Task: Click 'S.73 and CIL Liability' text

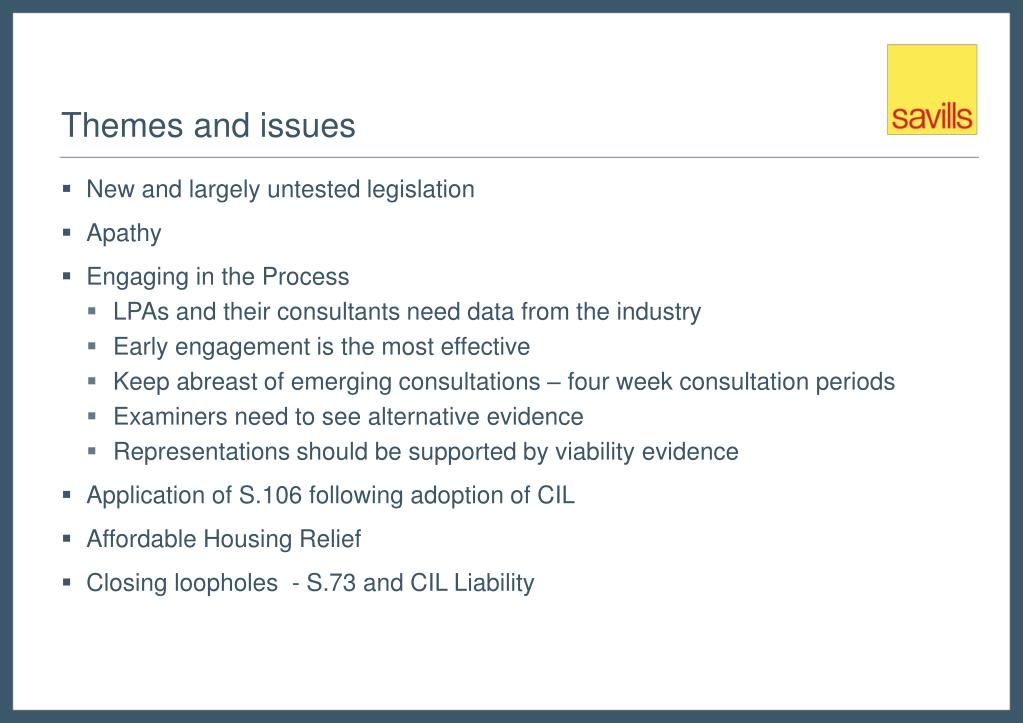Action: tap(420, 583)
